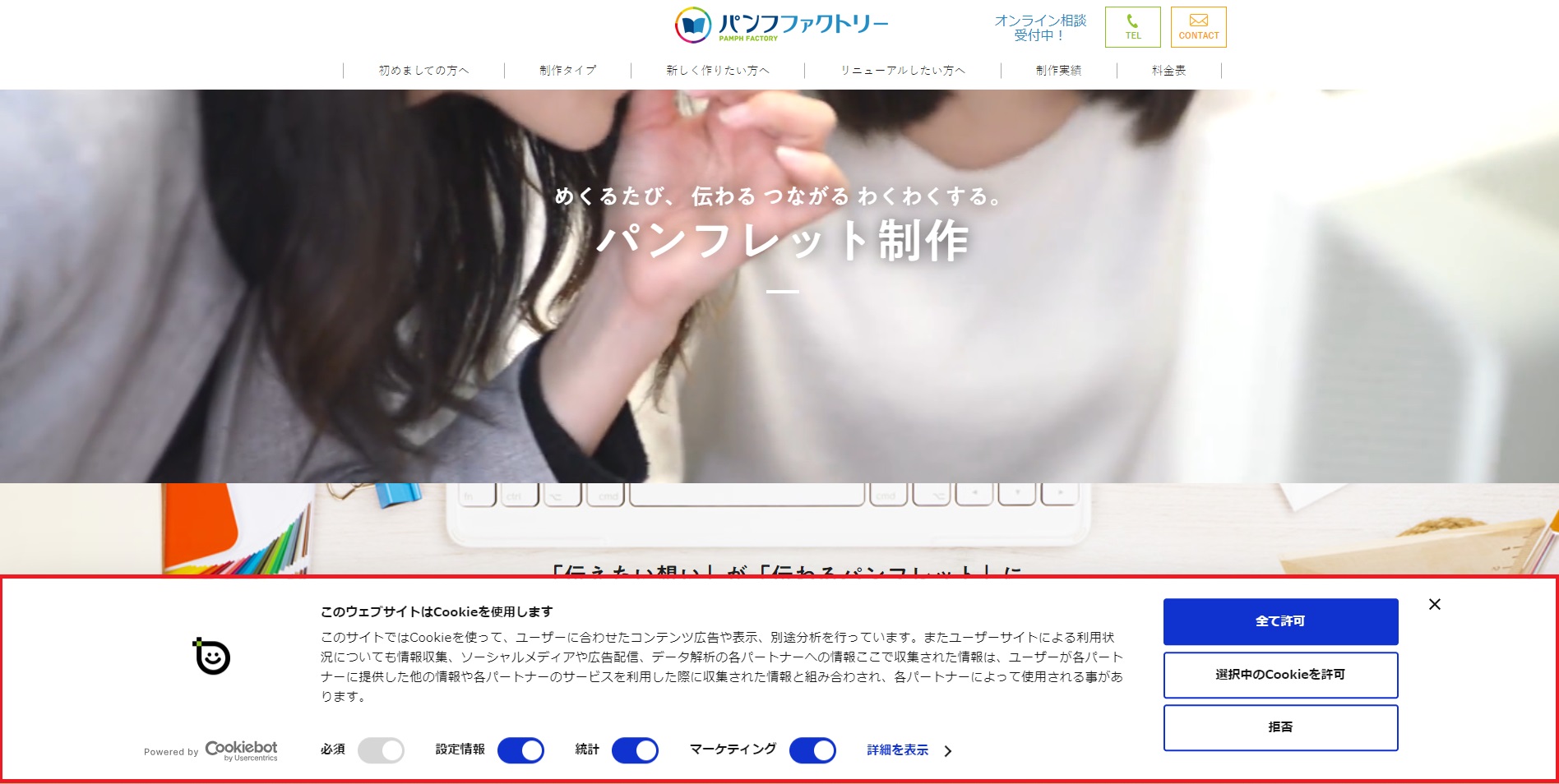The image size is (1559, 784).
Task: Select 新しく作りたい方へ in navigation
Action: click(x=717, y=71)
